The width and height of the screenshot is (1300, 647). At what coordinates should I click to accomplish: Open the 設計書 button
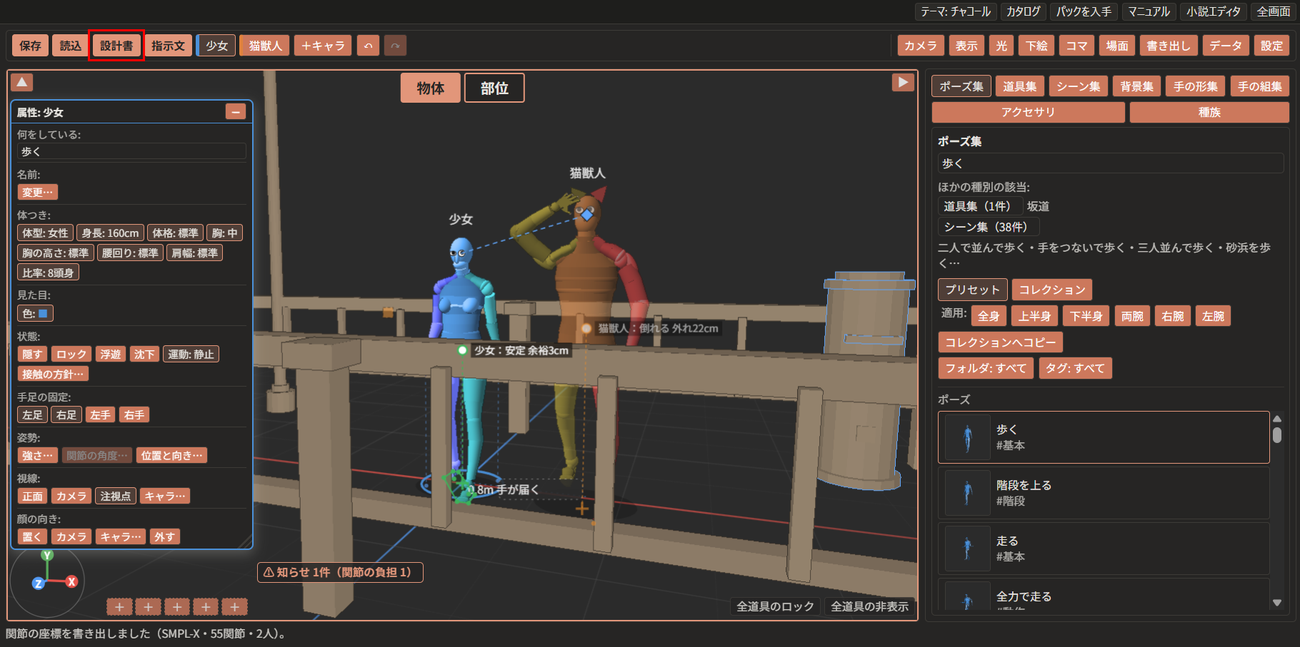pyautogui.click(x=115, y=46)
